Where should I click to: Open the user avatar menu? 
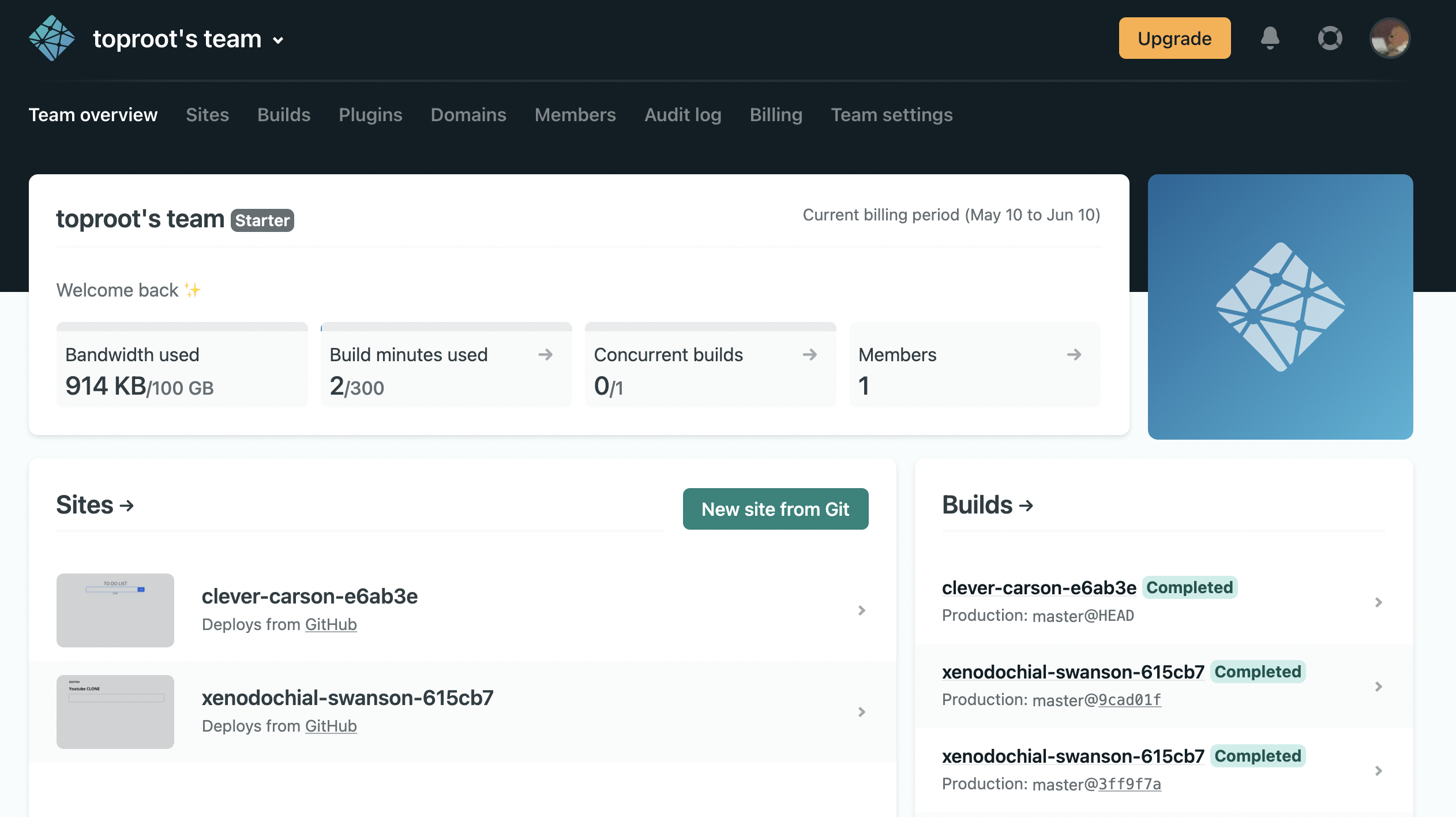(1390, 39)
